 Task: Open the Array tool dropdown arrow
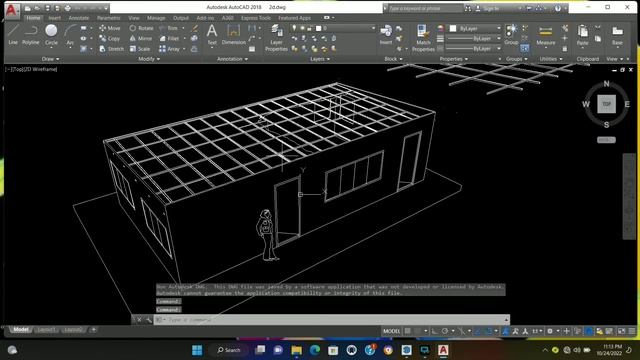tap(184, 49)
